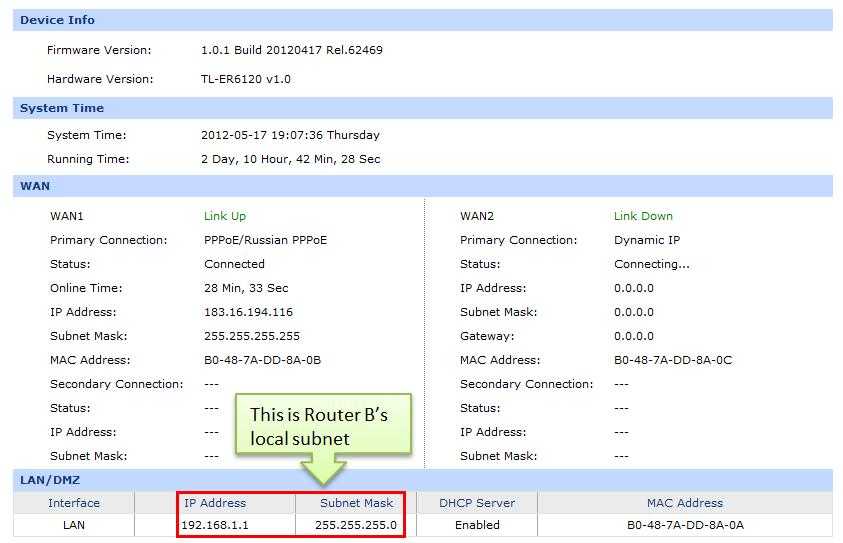
Task: Click the WAN1 Connected status value
Action: pyautogui.click(x=234, y=264)
